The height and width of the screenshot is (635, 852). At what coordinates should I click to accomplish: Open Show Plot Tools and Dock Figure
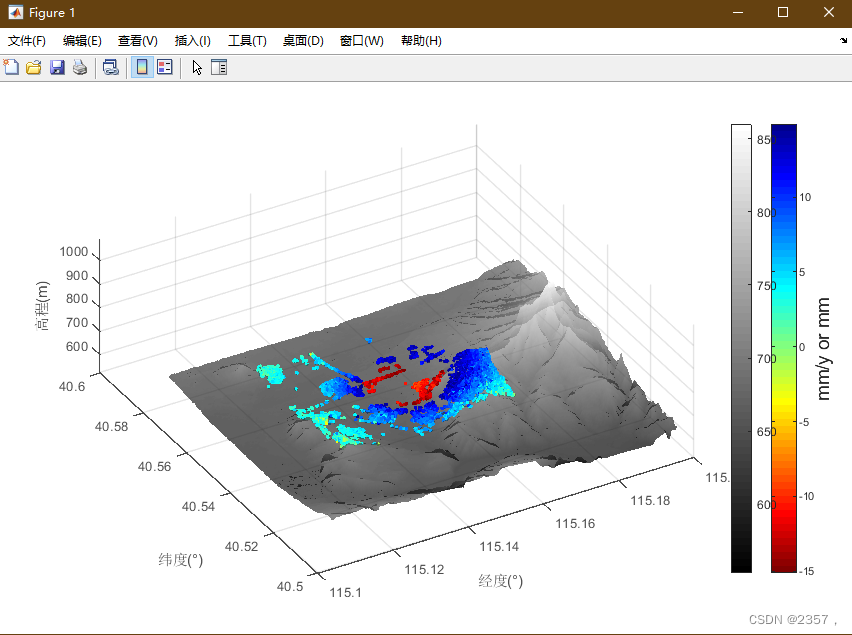pyautogui.click(x=219, y=67)
